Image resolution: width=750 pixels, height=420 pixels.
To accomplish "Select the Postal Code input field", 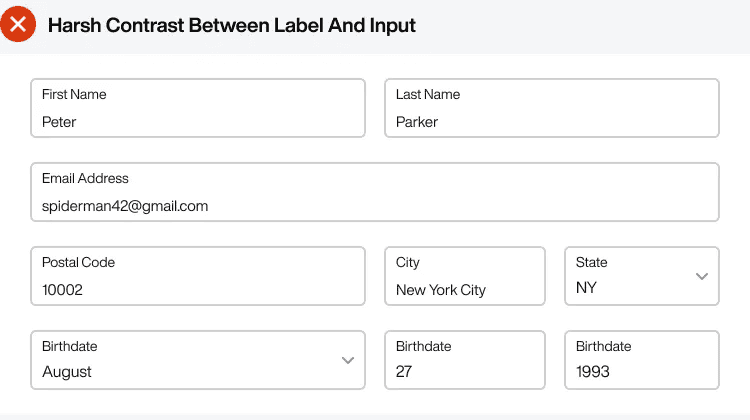I will (198, 276).
